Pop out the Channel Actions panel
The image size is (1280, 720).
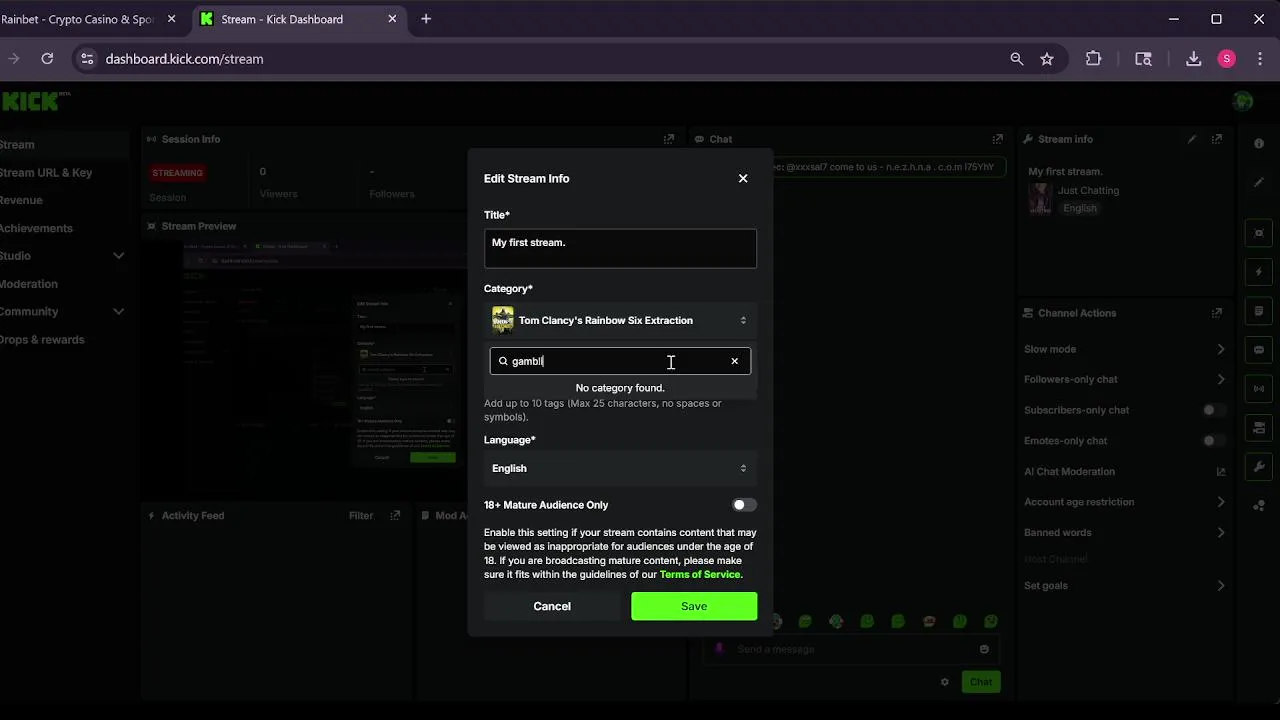coord(1217,313)
